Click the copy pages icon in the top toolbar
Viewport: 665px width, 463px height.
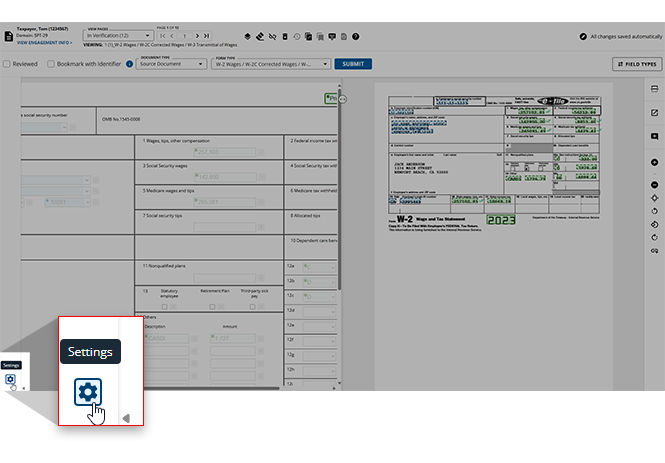click(x=308, y=36)
